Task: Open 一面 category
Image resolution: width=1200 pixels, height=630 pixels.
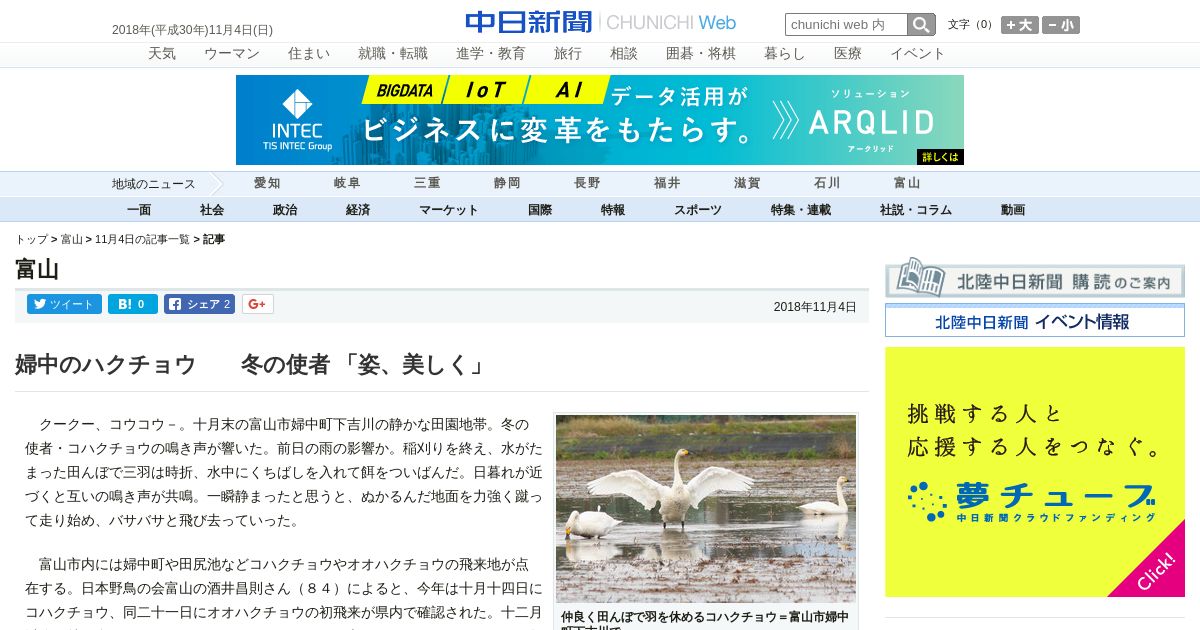Action: tap(139, 210)
